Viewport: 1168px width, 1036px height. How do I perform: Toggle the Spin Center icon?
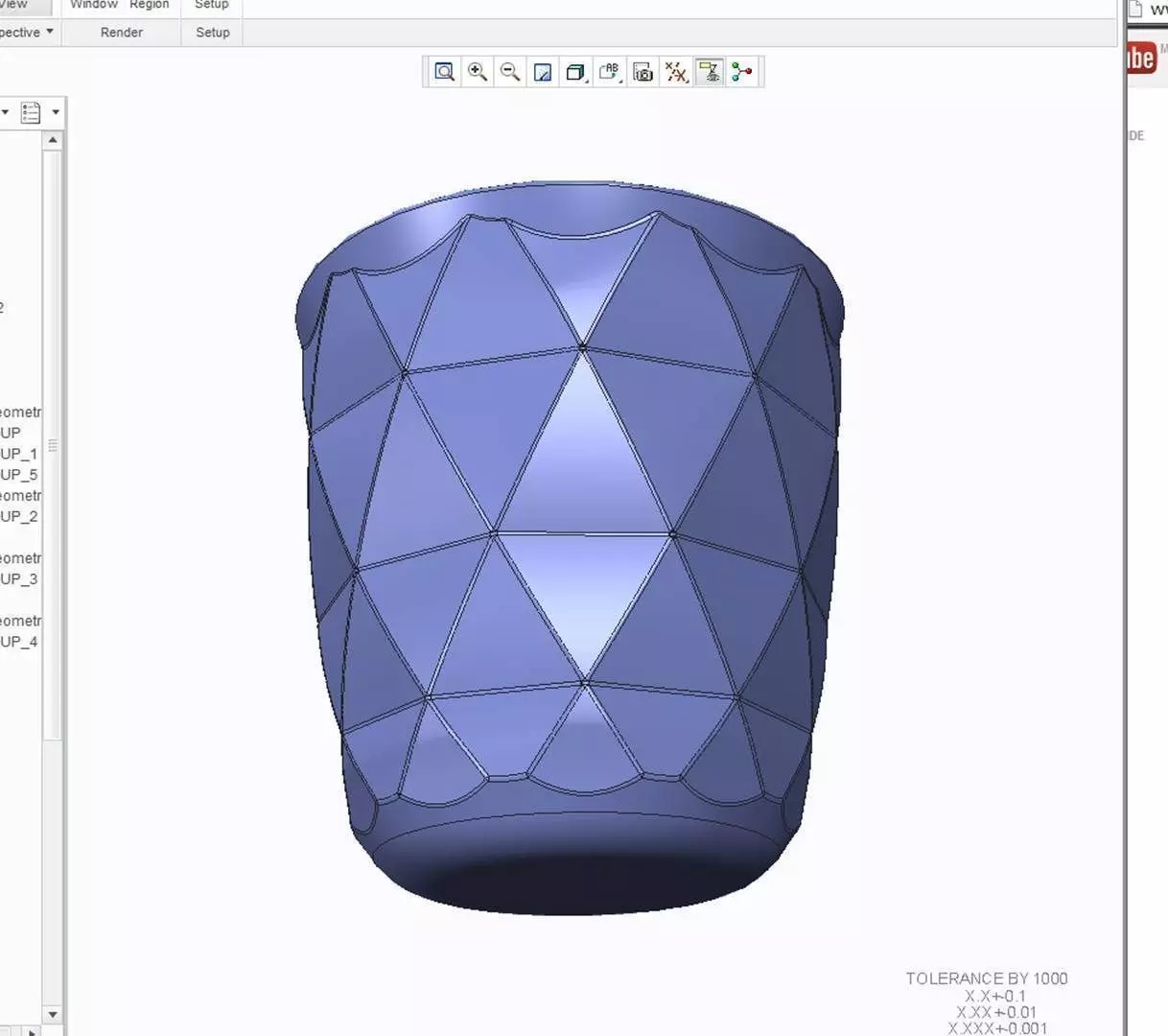point(742,72)
